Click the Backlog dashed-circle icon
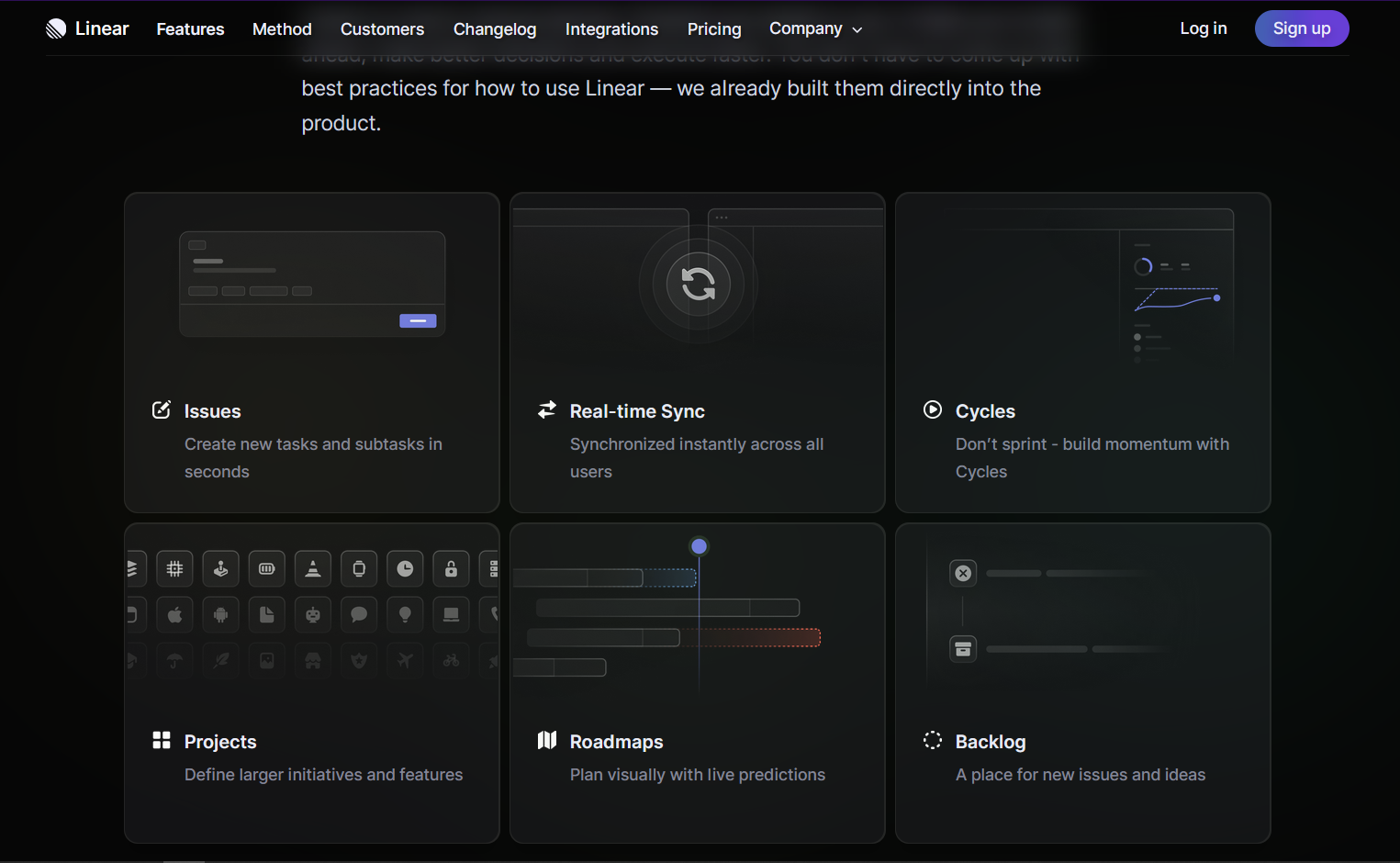The height and width of the screenshot is (863, 1400). (x=933, y=740)
